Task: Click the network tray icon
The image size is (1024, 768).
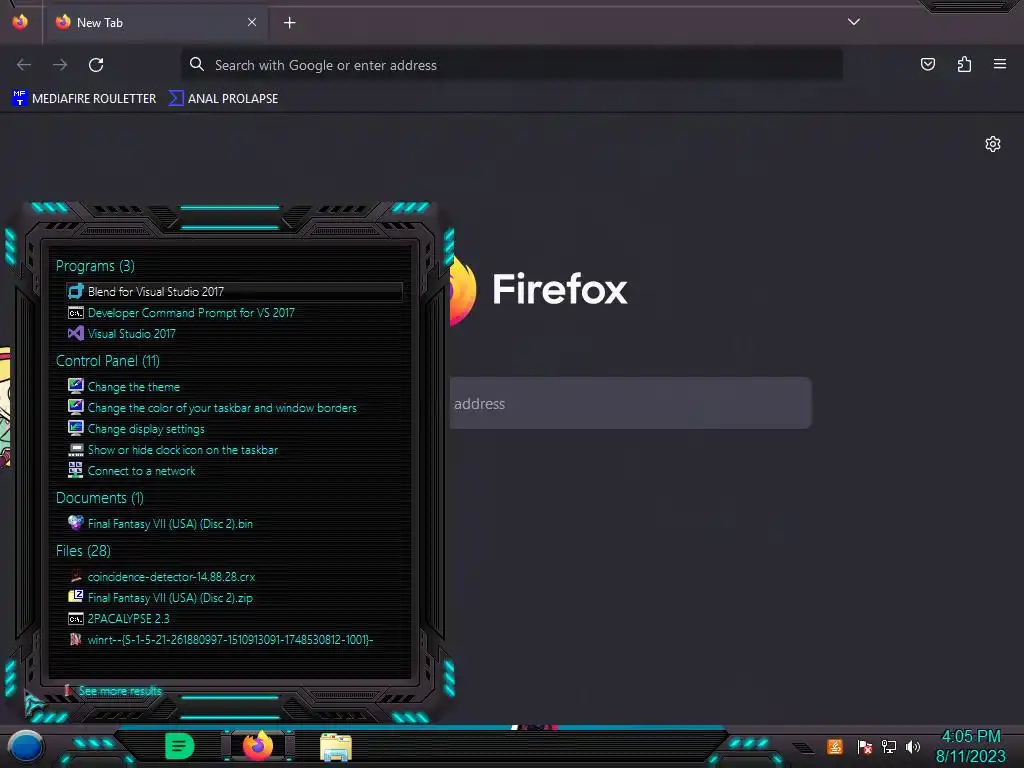Action: point(889,746)
